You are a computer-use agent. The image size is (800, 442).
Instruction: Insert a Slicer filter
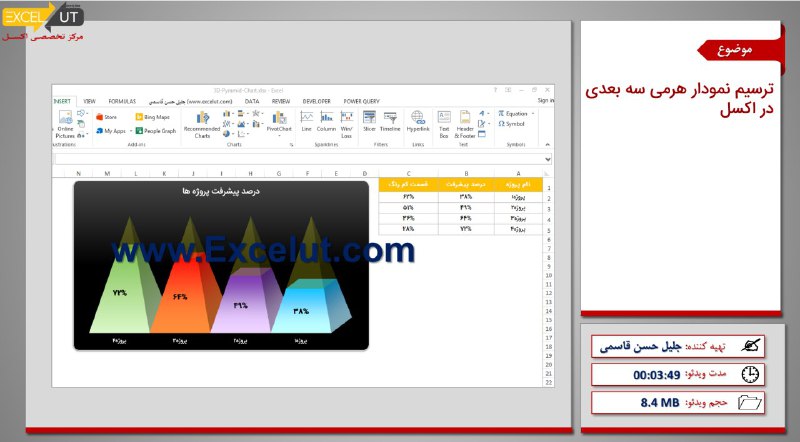pyautogui.click(x=369, y=122)
